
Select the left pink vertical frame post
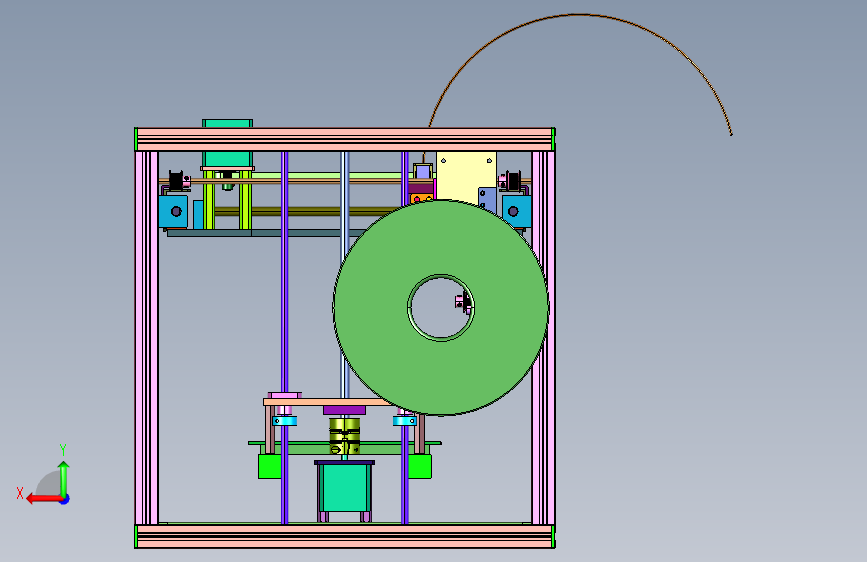147,337
